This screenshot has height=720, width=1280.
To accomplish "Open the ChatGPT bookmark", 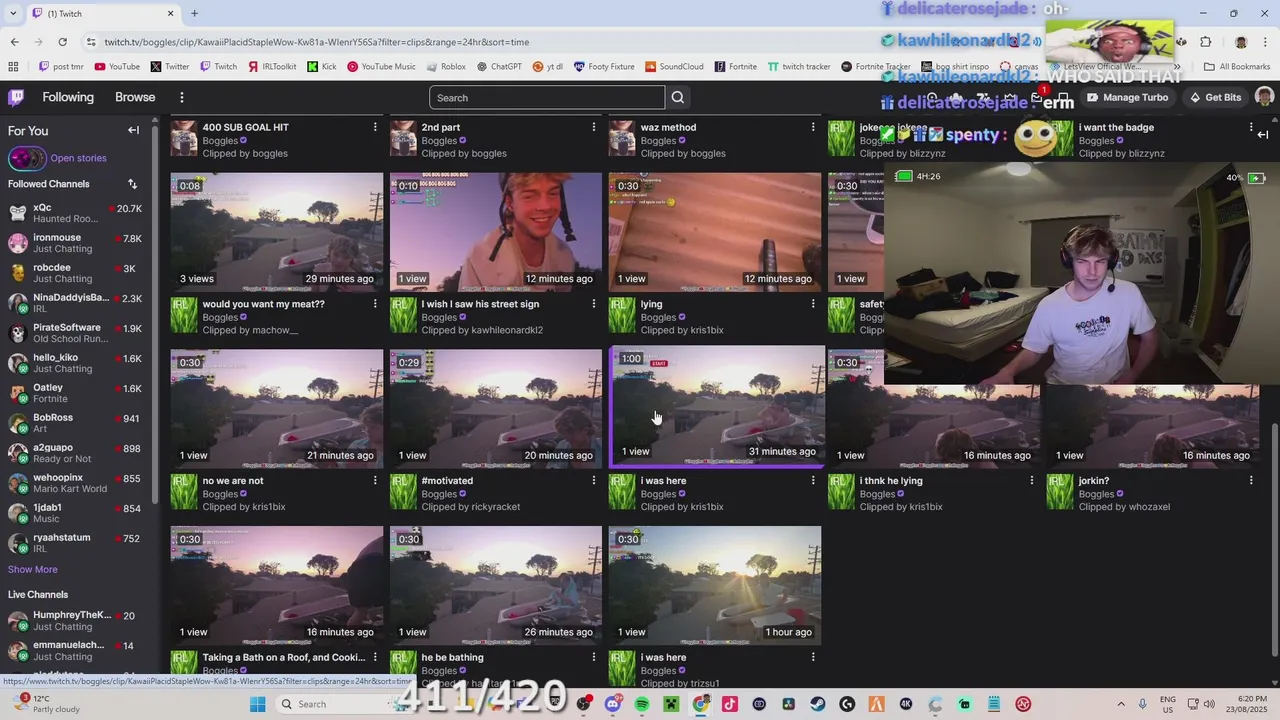I will coord(499,67).
